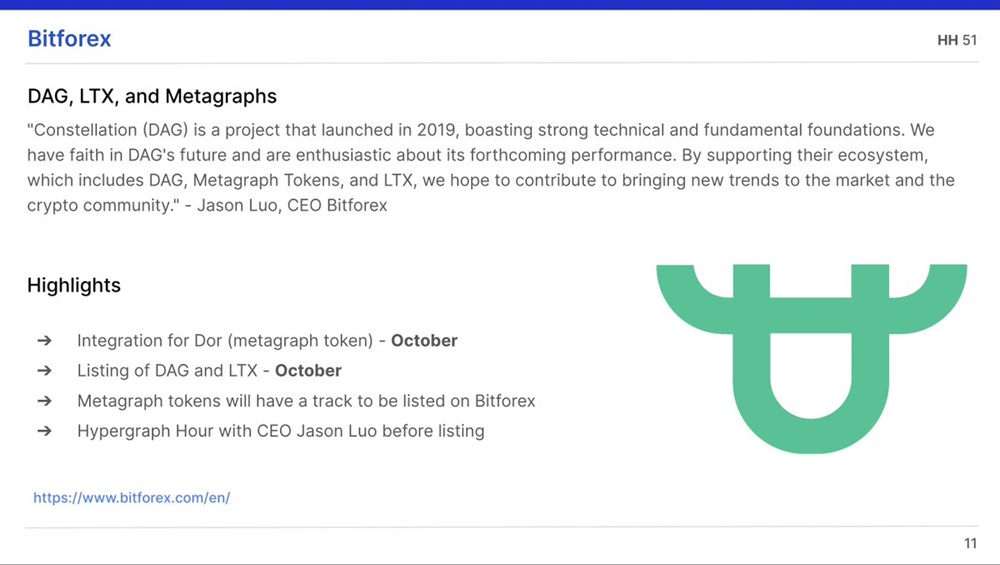Screen dimensions: 1000x565
Task: Click the DAG, LTX, and Metagraphs heading
Action: [152, 97]
